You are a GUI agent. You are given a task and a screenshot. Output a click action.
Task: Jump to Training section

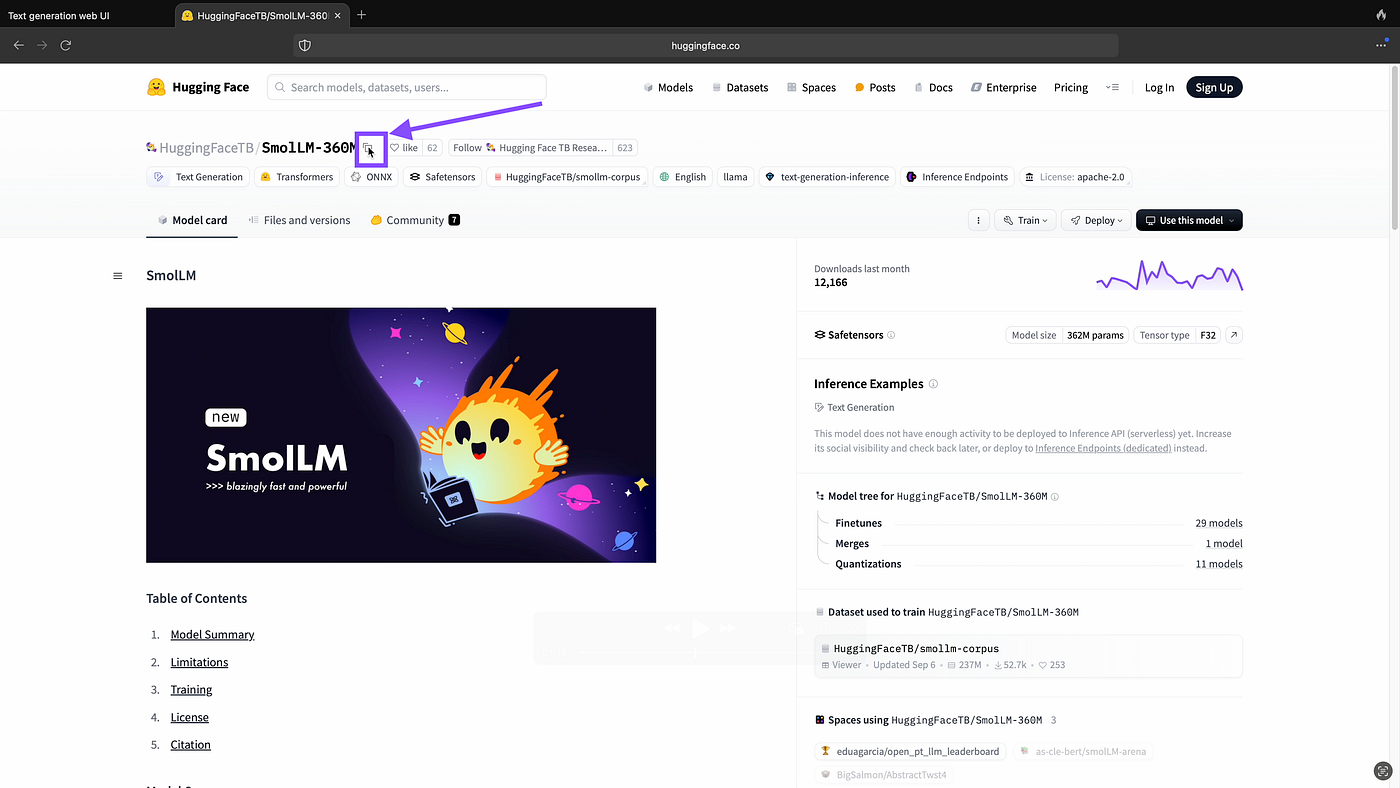coord(191,690)
